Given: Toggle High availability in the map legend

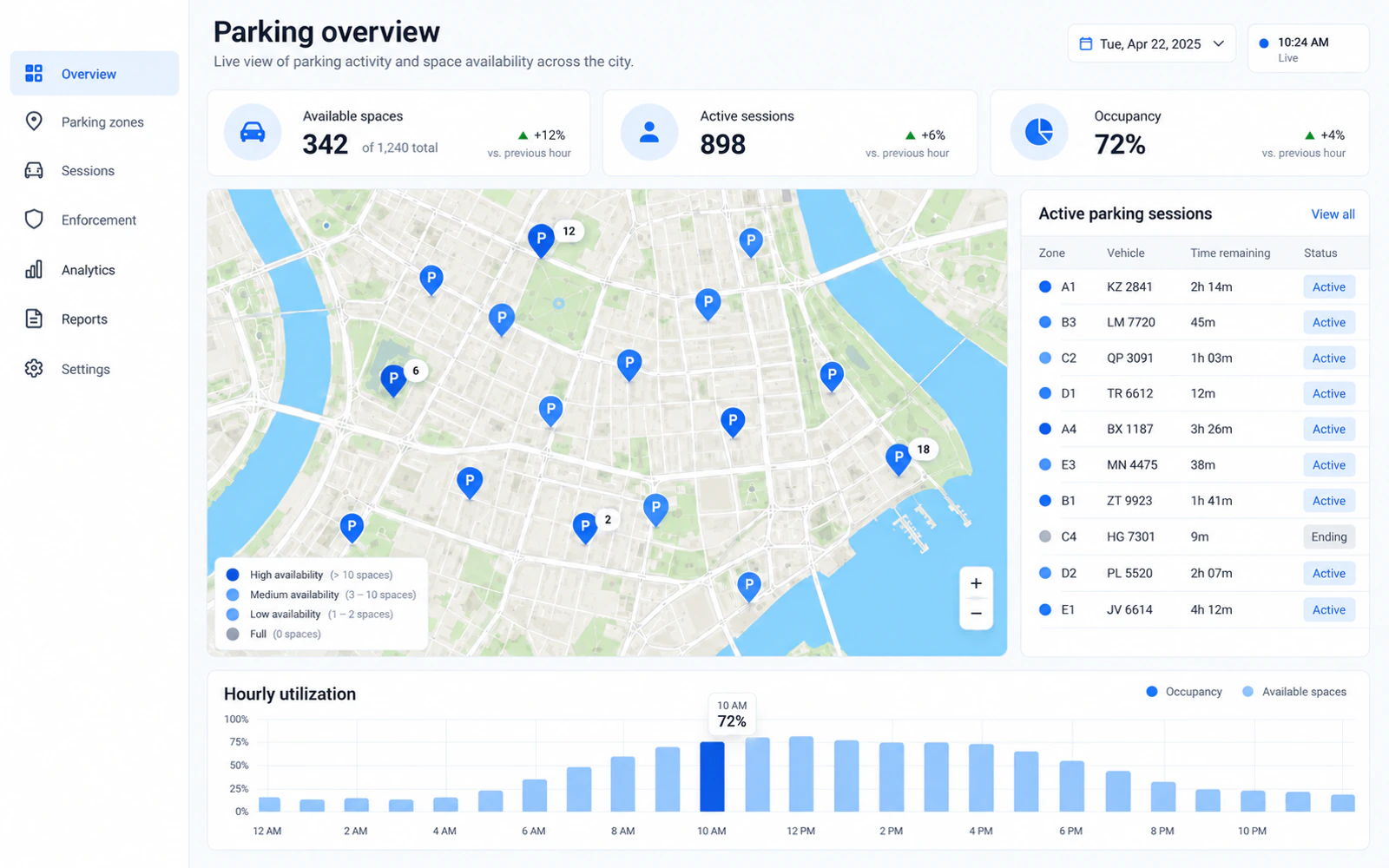Looking at the screenshot, I should 309,575.
